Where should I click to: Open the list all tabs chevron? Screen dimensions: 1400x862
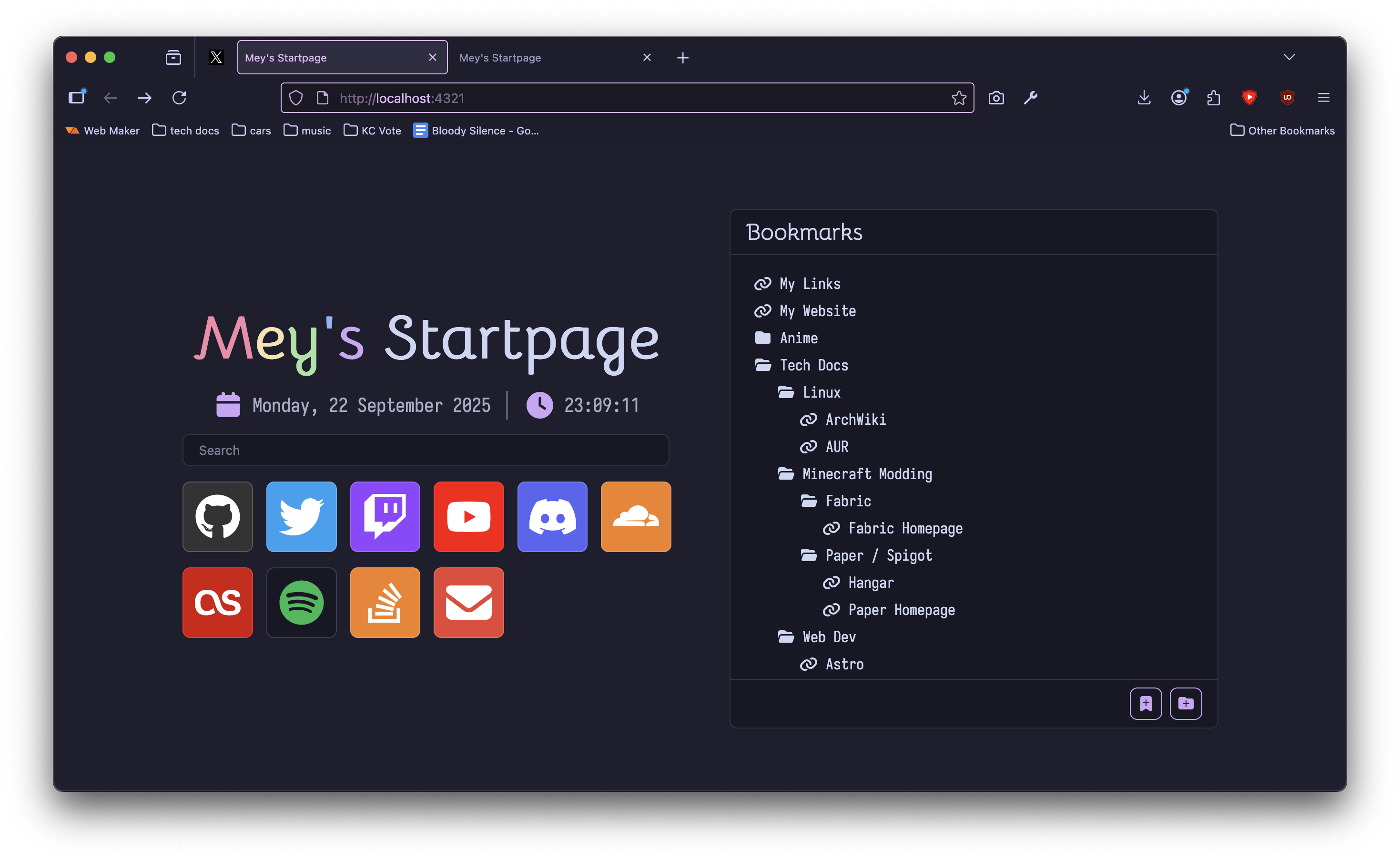pyautogui.click(x=1289, y=57)
